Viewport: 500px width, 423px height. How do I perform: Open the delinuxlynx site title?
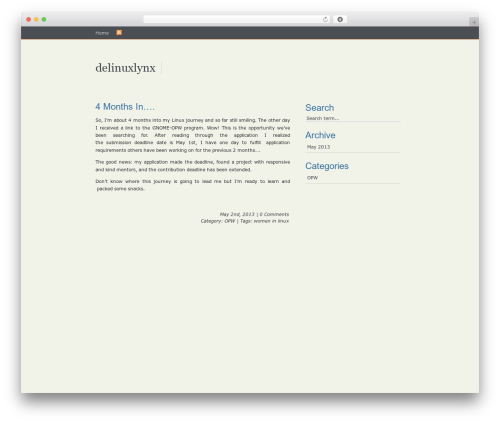tap(125, 68)
